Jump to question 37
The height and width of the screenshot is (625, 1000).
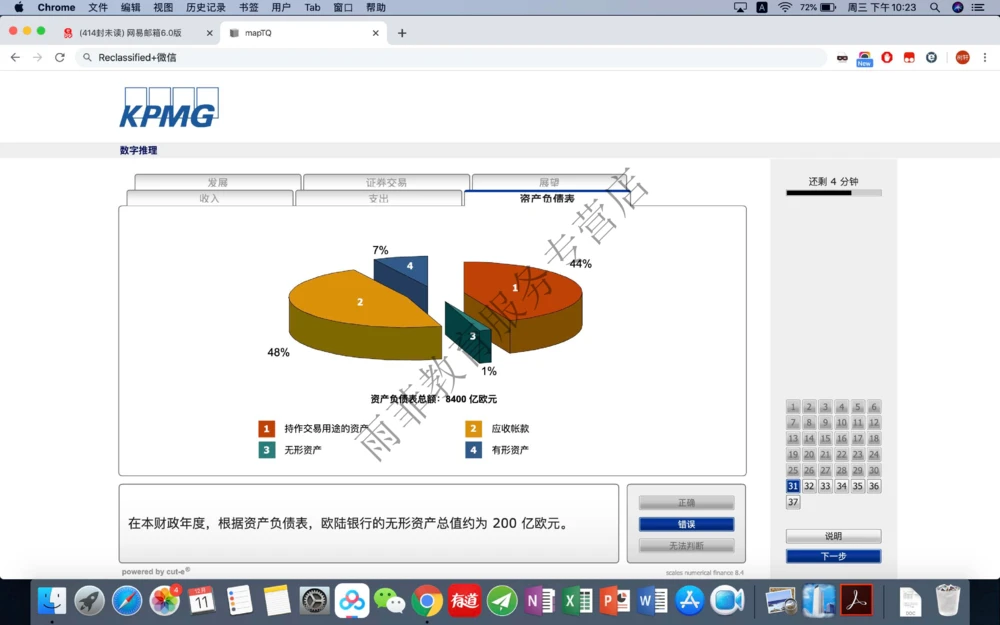pos(792,501)
